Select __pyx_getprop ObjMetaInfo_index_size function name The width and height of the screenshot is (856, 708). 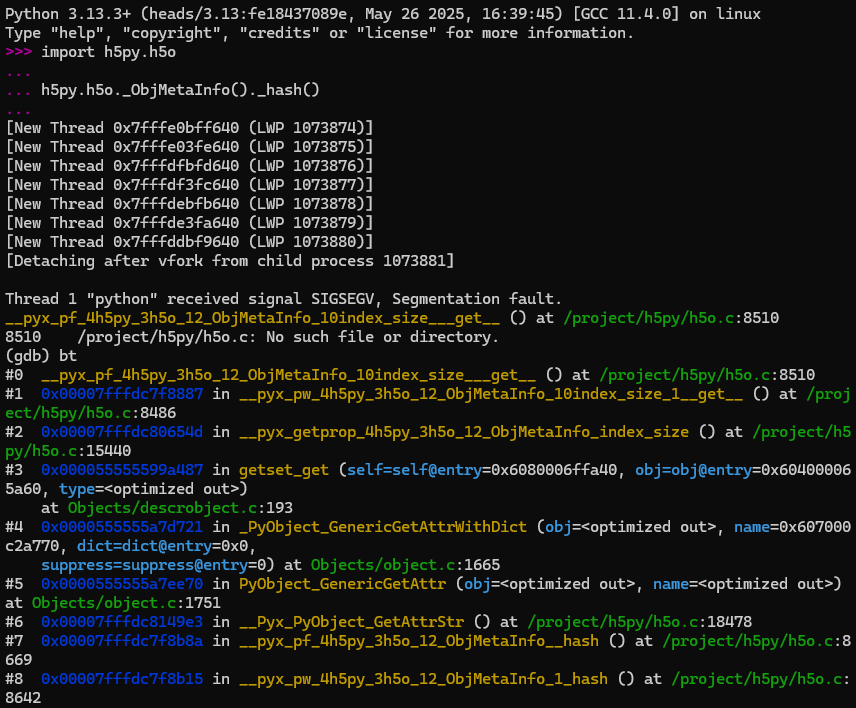(x=464, y=432)
